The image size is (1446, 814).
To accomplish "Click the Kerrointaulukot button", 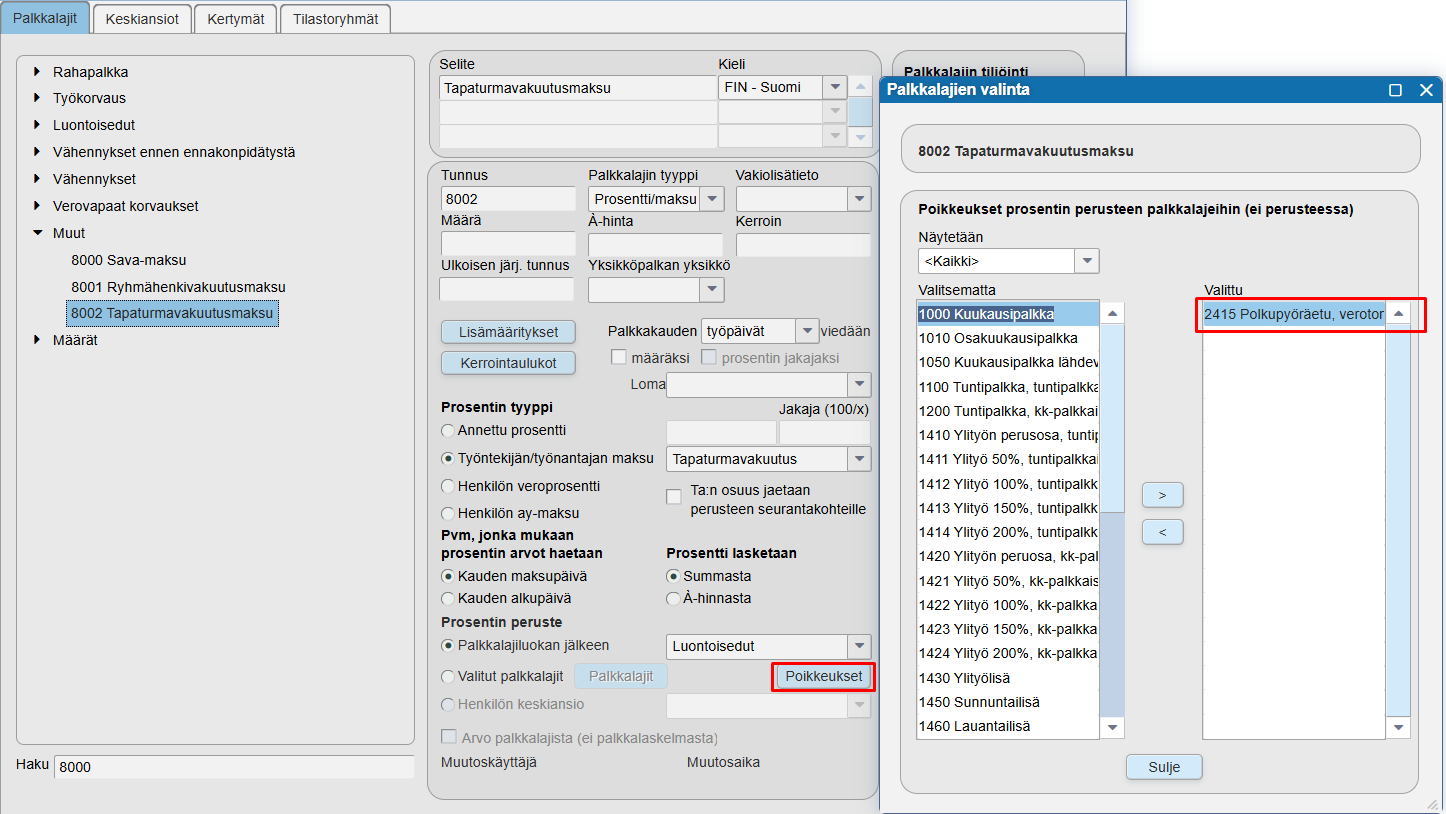I will coord(508,363).
